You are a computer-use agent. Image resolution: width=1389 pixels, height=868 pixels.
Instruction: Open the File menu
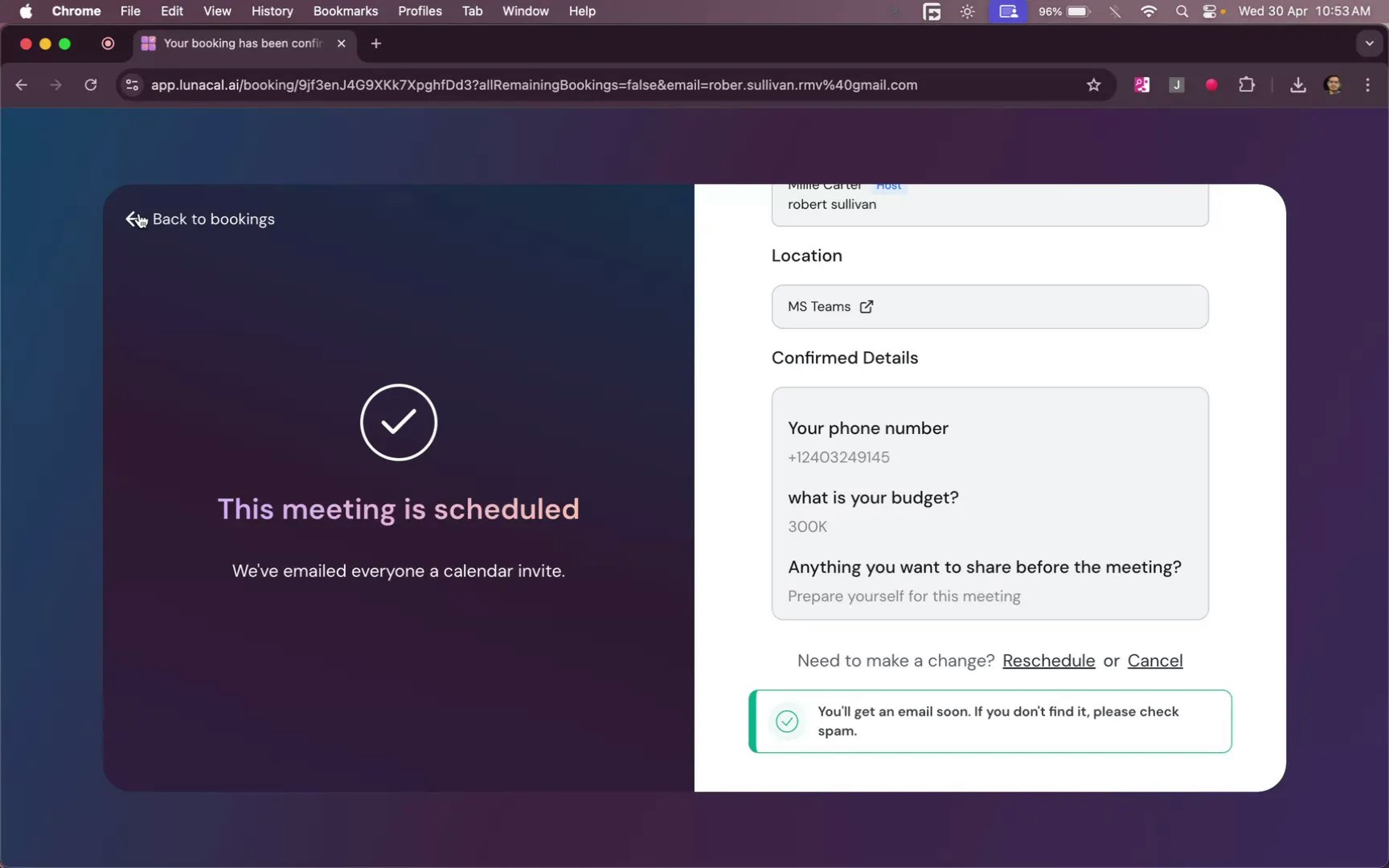130,11
